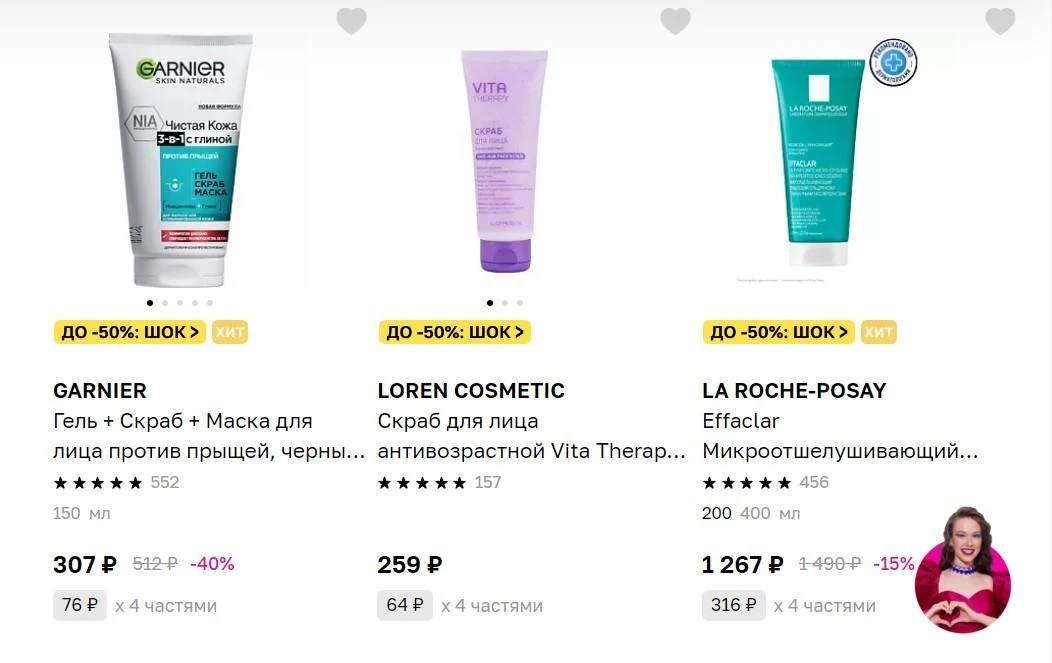Image resolution: width=1052 pixels, height=663 pixels.
Task: Select last image dot under Garnier photo
Action: point(210,303)
